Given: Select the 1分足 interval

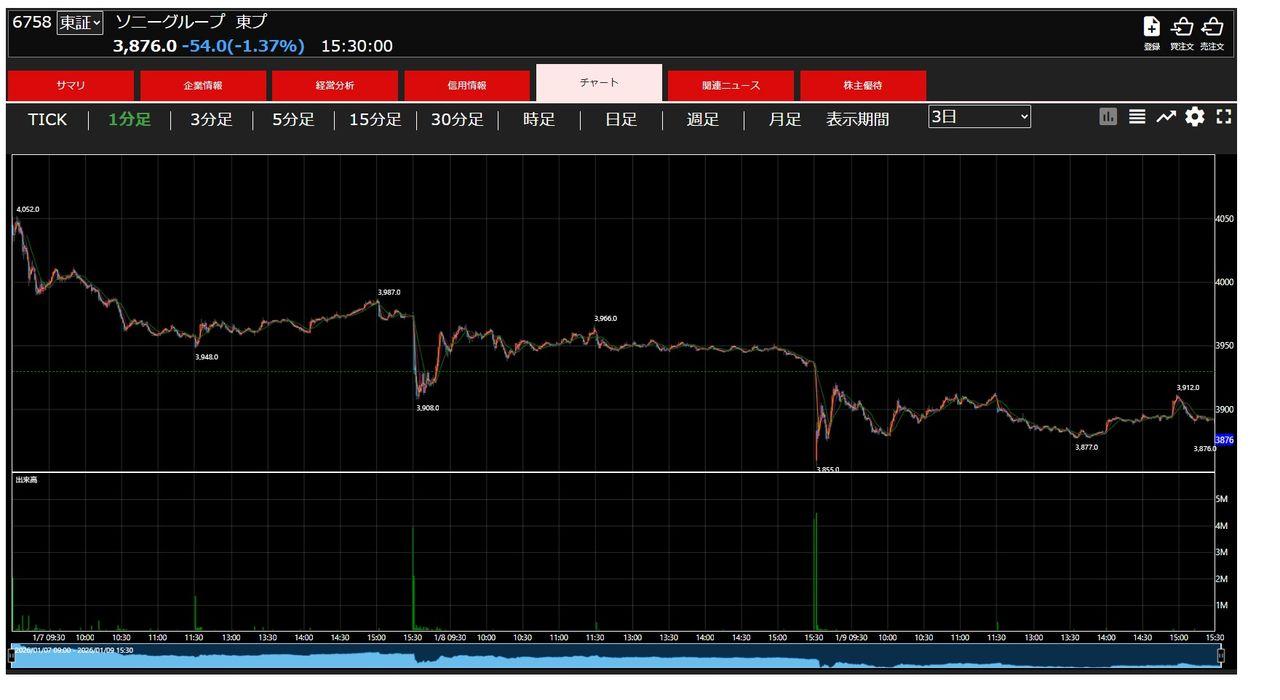Looking at the screenshot, I should (129, 120).
